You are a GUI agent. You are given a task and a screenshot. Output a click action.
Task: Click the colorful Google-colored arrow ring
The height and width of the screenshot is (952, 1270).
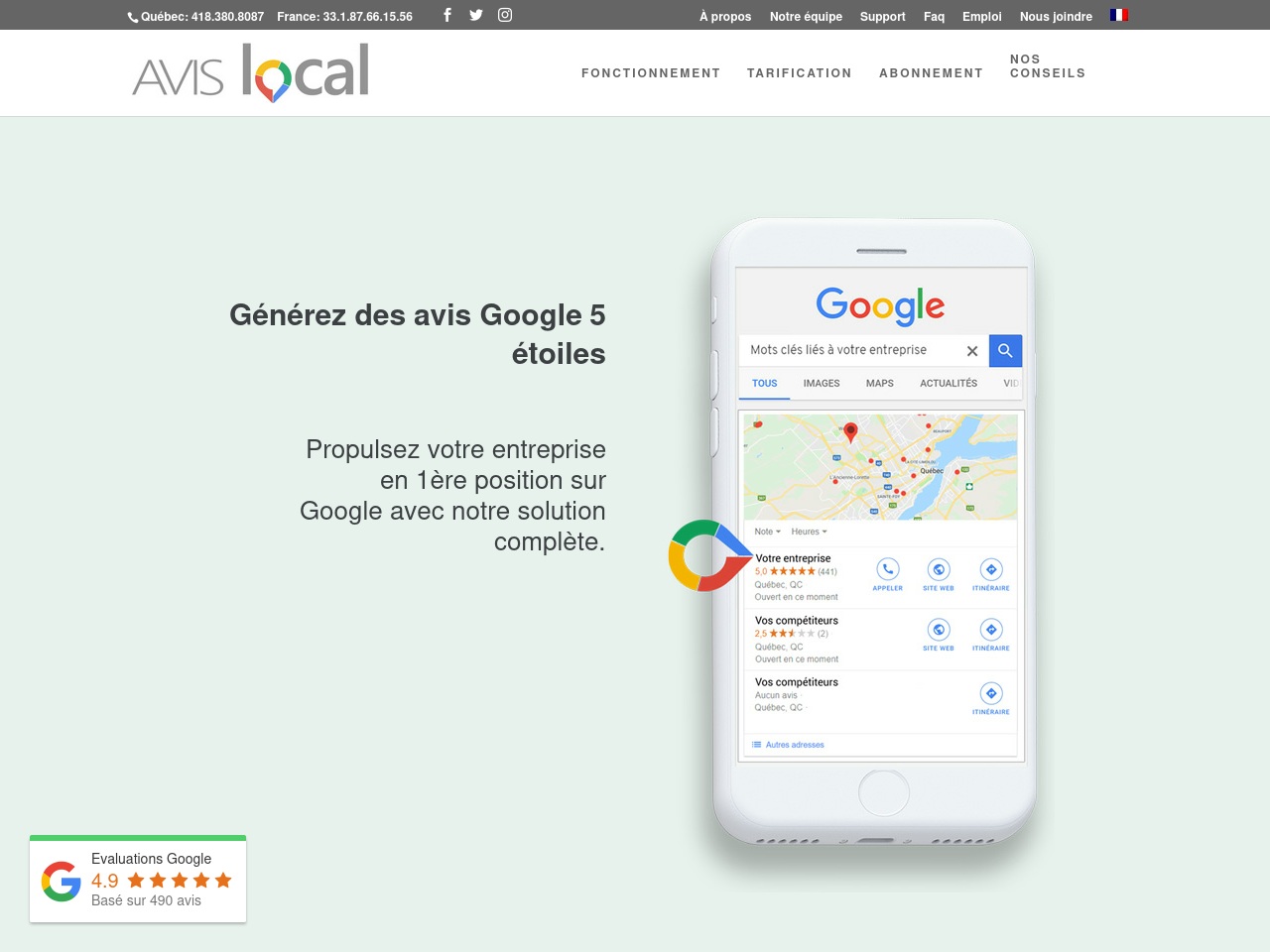708,555
